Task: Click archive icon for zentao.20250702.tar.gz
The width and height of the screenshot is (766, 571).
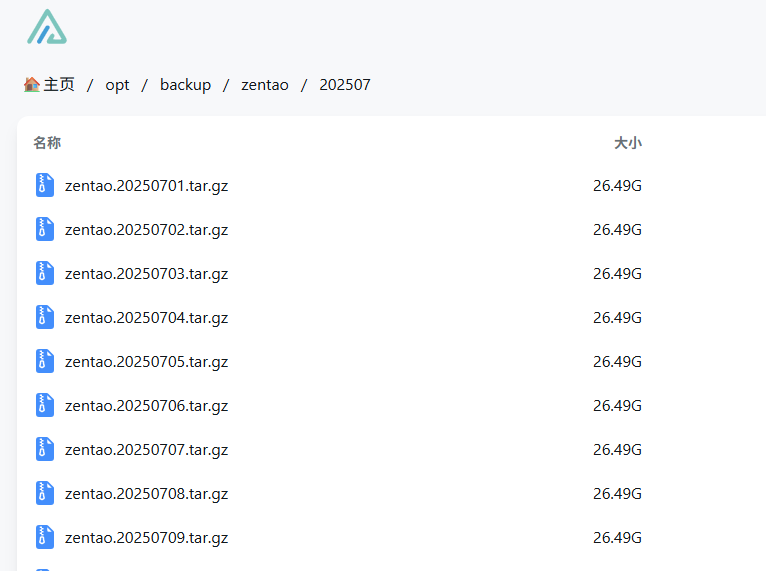Action: click(x=44, y=229)
